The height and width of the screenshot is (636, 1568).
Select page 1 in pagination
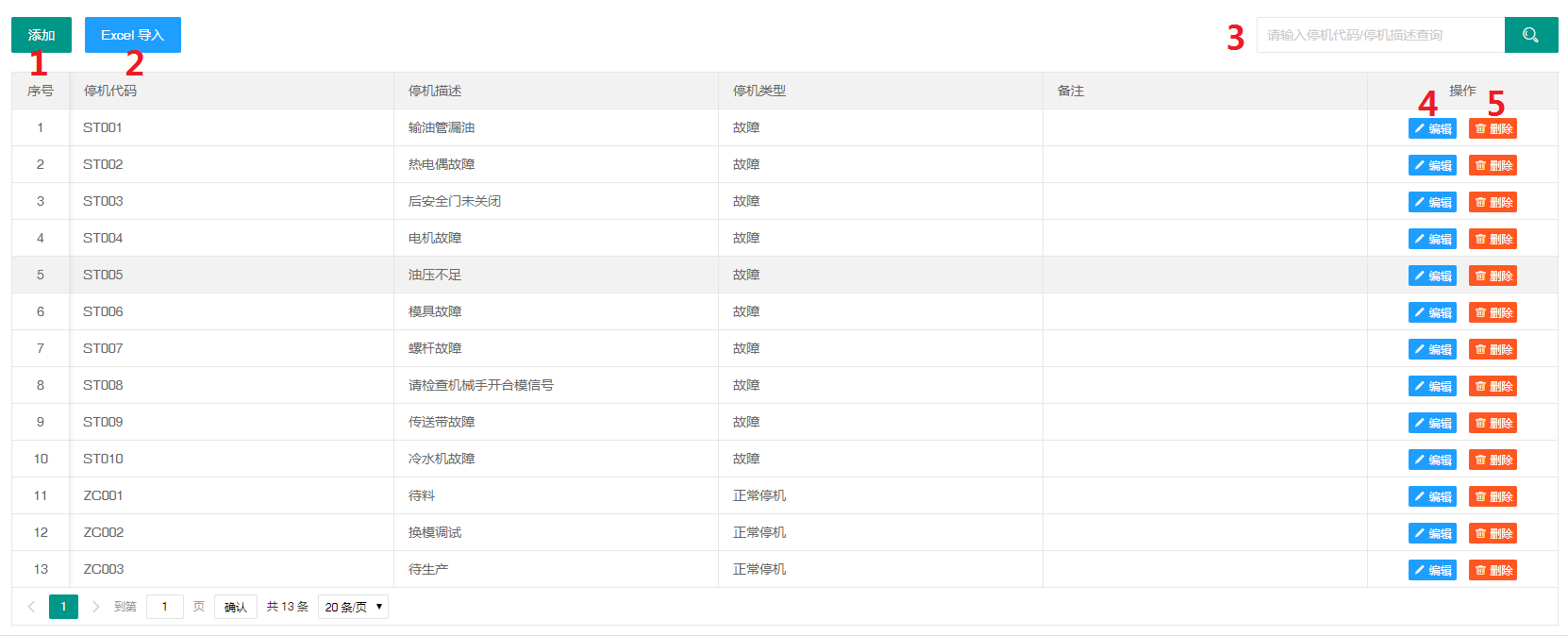pos(63,607)
